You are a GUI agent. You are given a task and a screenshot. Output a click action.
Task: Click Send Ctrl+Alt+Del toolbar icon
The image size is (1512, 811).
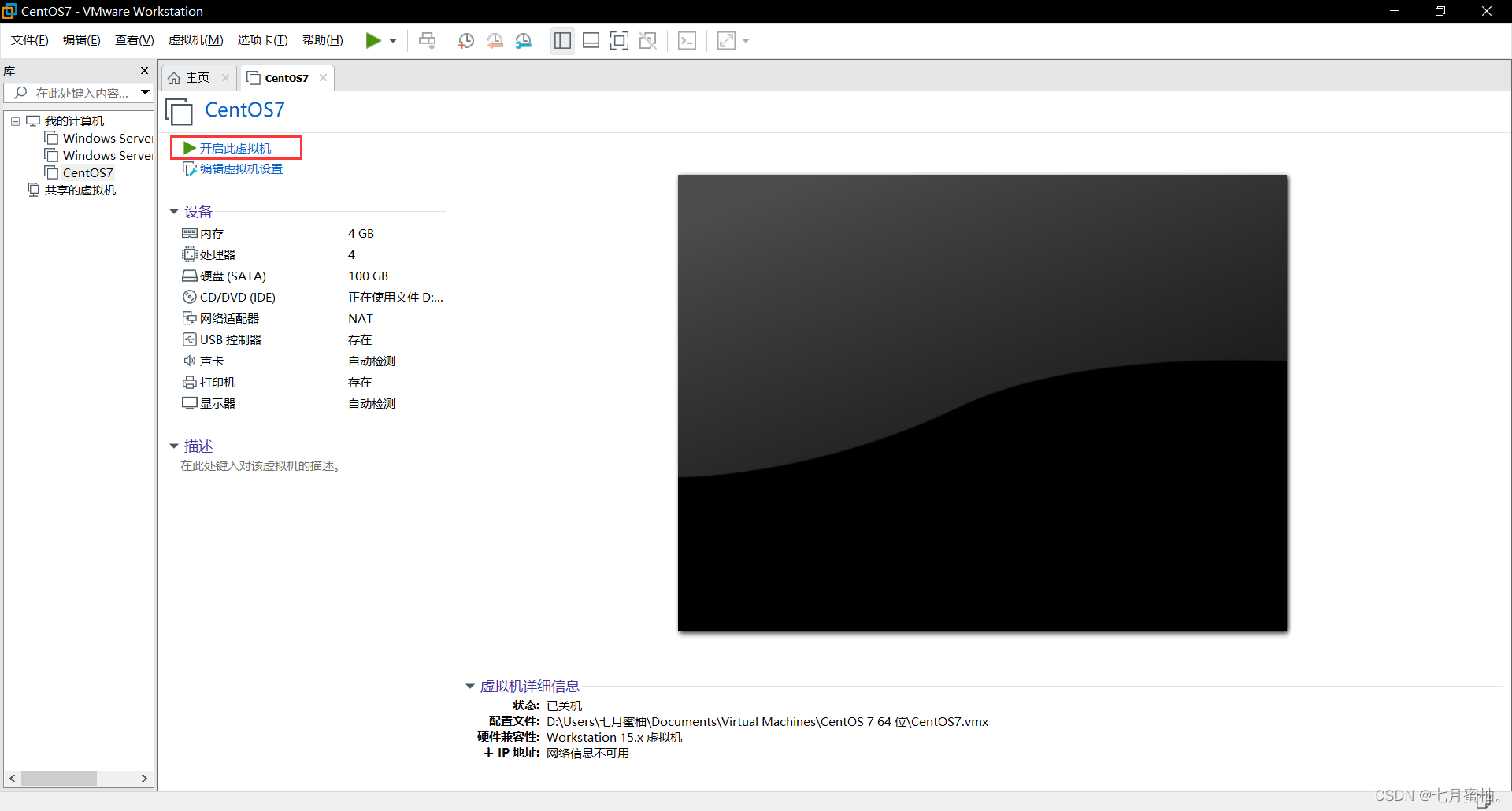click(428, 40)
